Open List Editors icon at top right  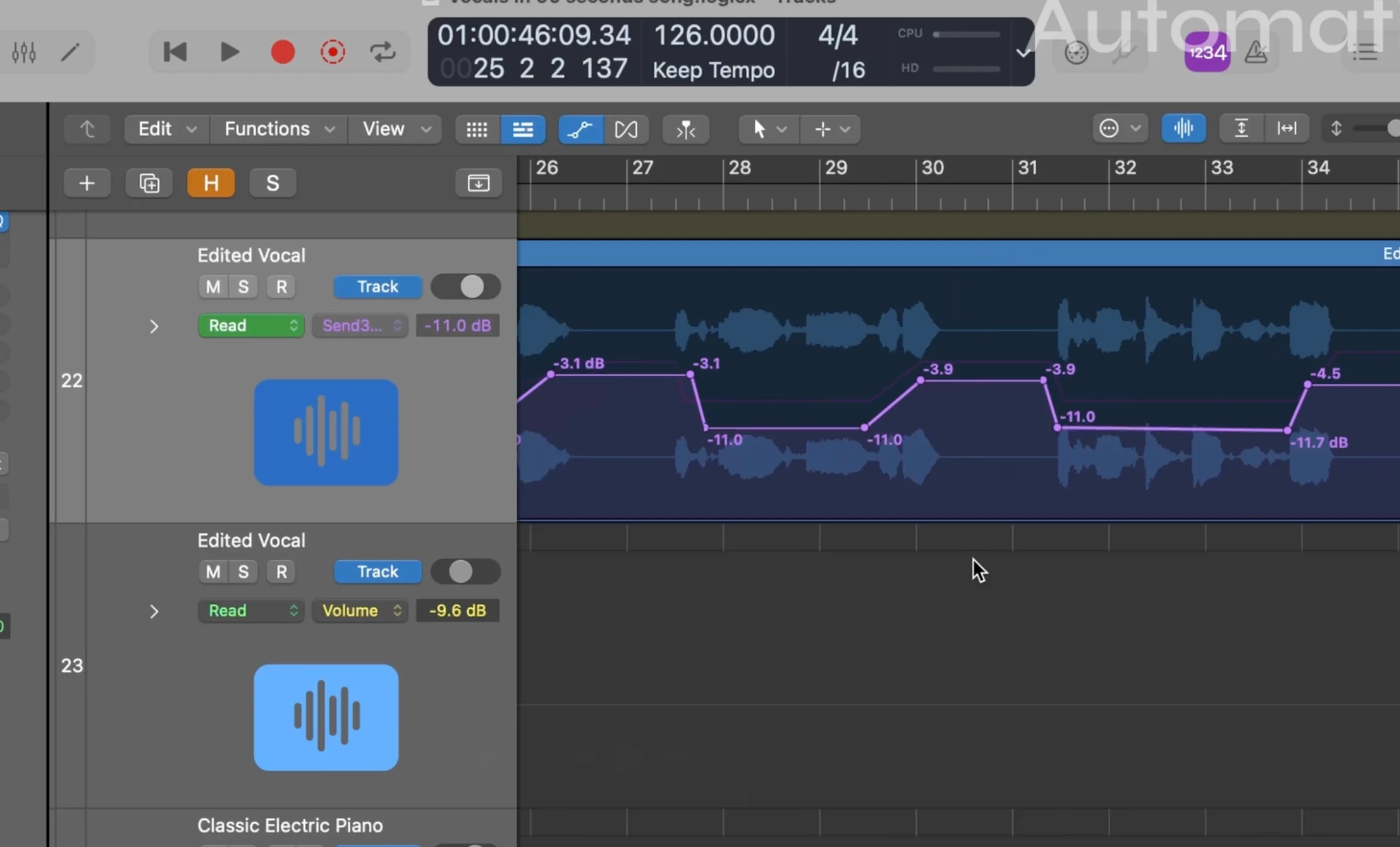coord(1365,53)
